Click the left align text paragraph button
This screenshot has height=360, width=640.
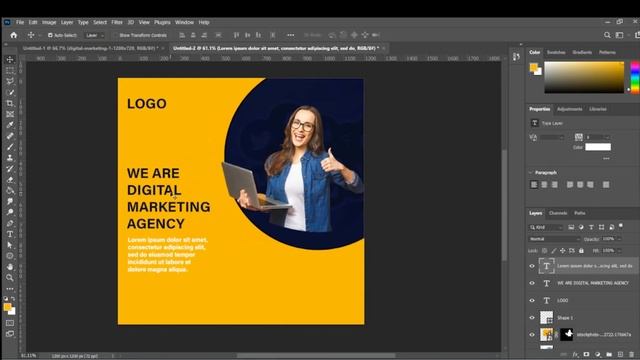pos(534,185)
